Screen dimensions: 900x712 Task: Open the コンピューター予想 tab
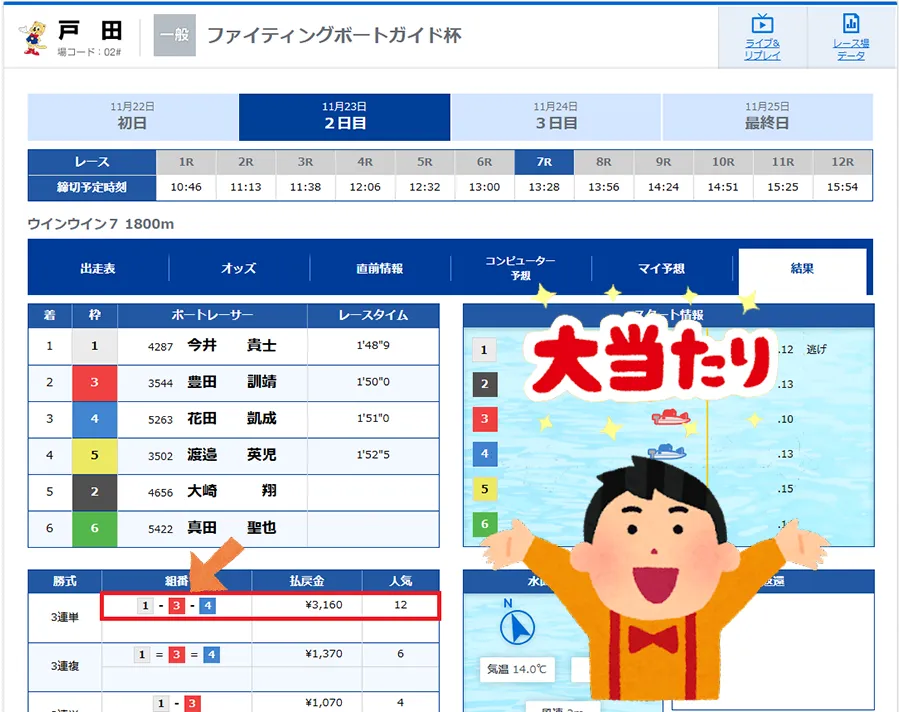coord(520,268)
